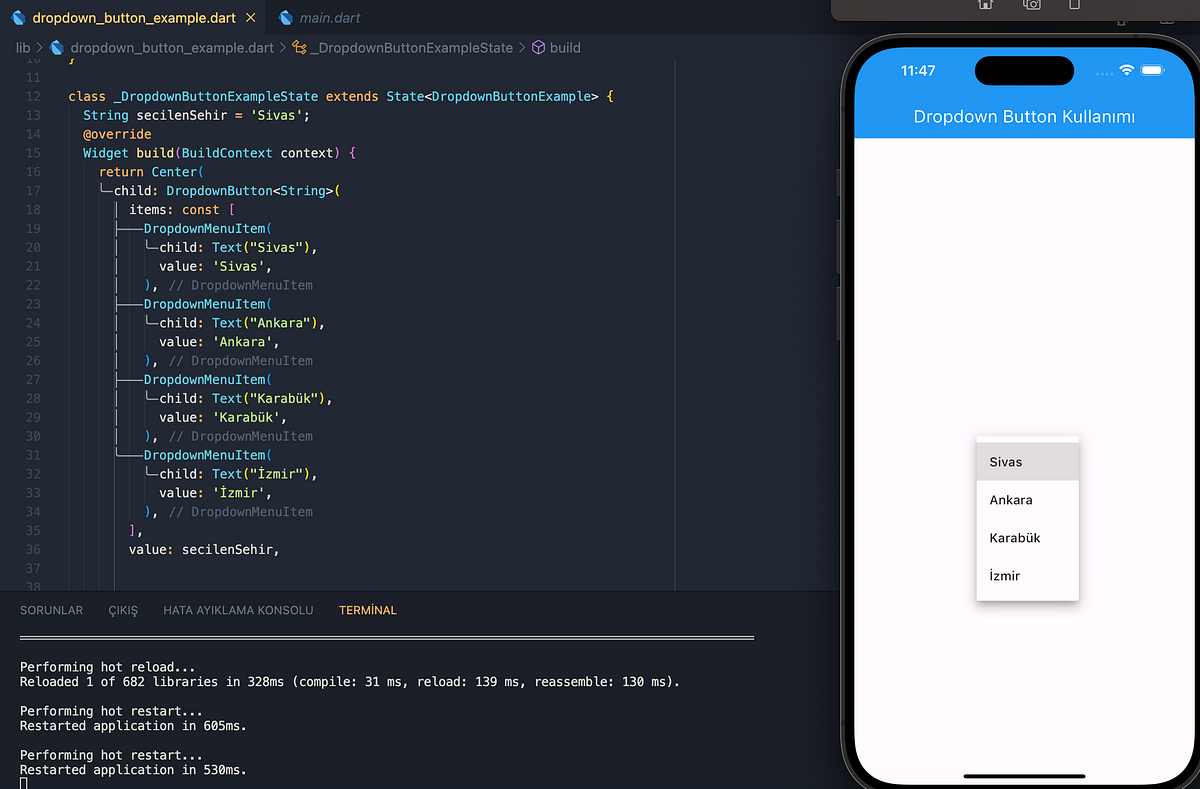This screenshot has height=789, width=1200.
Task: Switch to the main.dart tab
Action: click(327, 16)
